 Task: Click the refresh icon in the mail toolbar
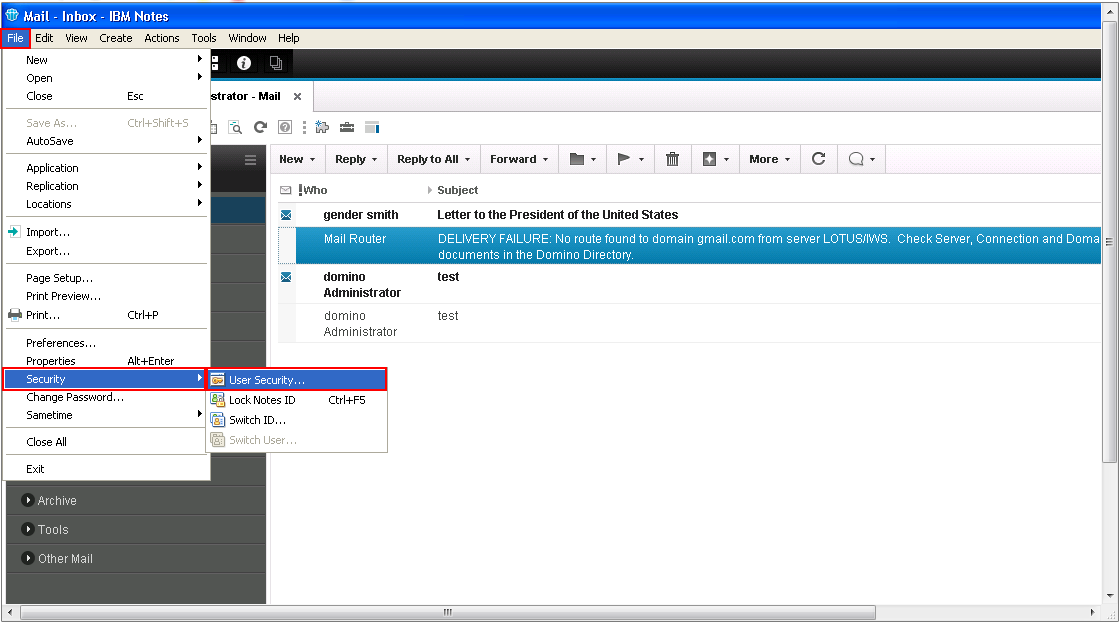pos(818,158)
